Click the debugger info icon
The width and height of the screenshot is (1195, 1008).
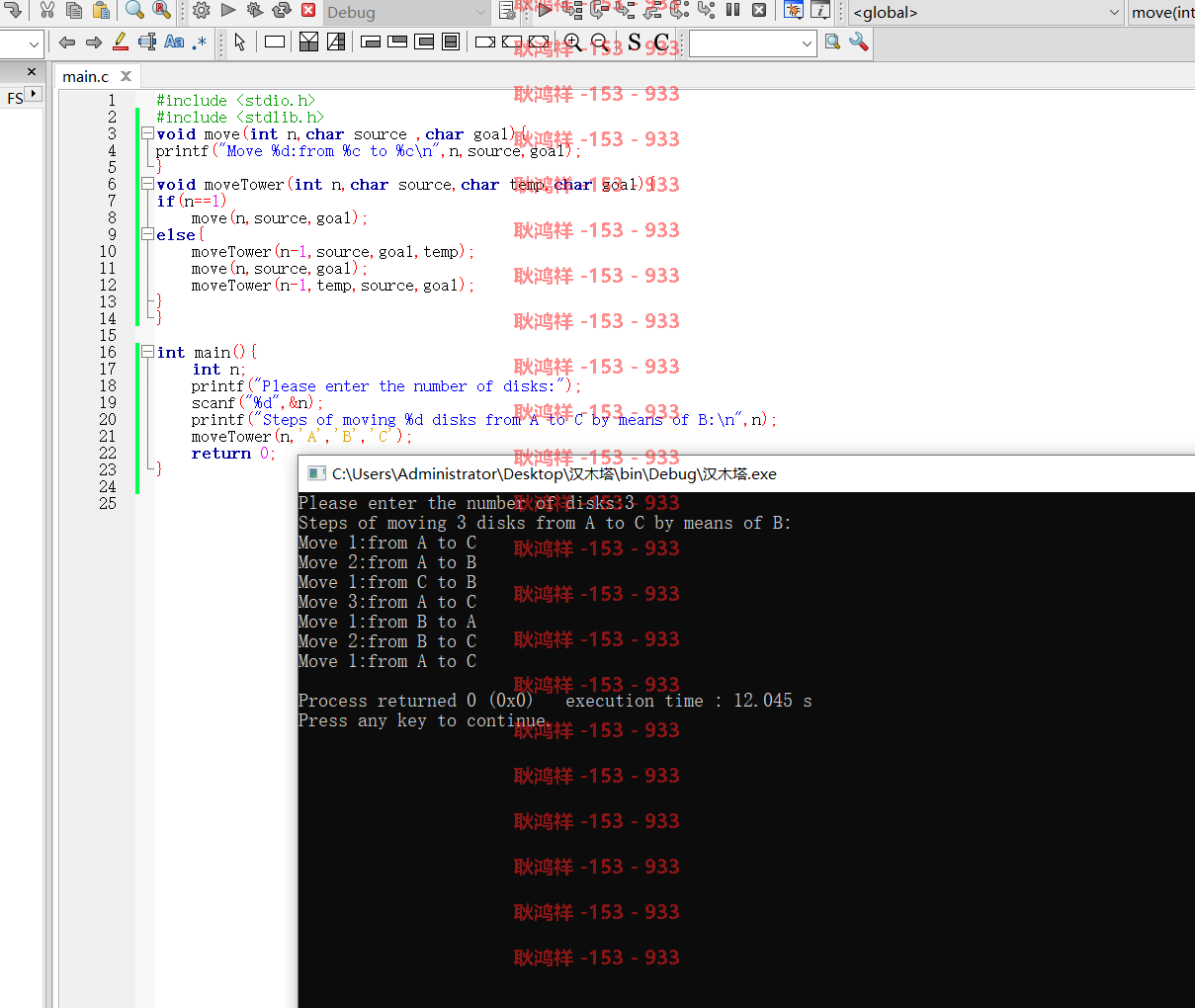[820, 11]
